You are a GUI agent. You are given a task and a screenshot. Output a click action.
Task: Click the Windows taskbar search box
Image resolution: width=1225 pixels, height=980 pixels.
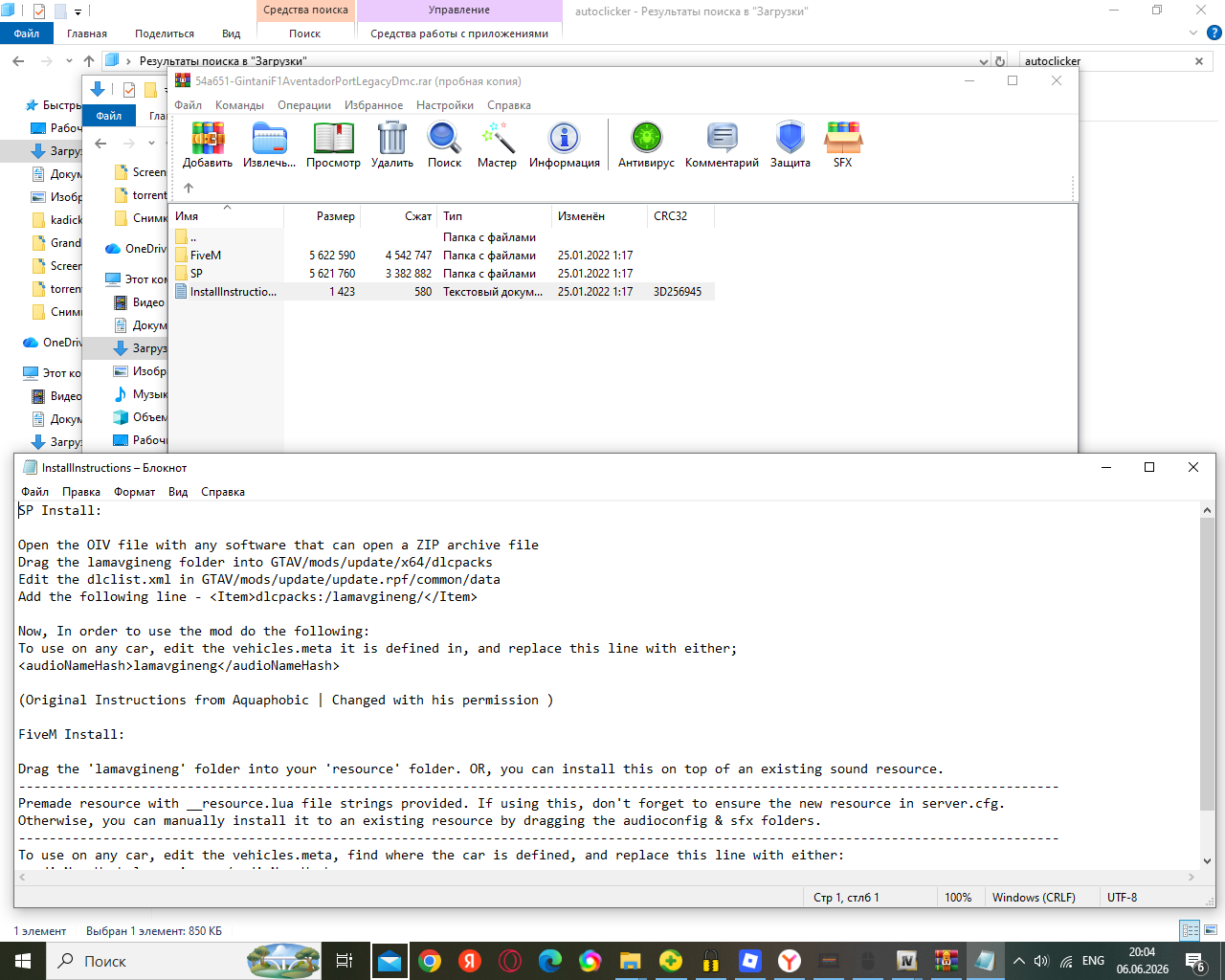coord(186,961)
